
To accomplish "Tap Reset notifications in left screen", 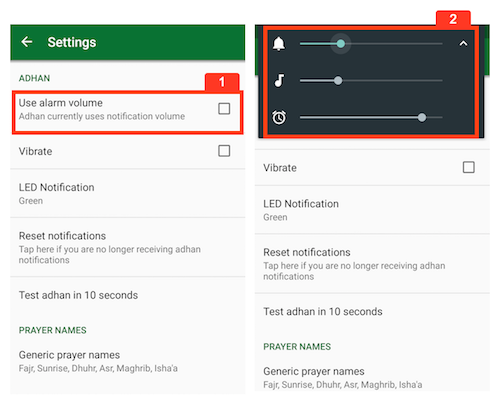I will pyautogui.click(x=128, y=247).
